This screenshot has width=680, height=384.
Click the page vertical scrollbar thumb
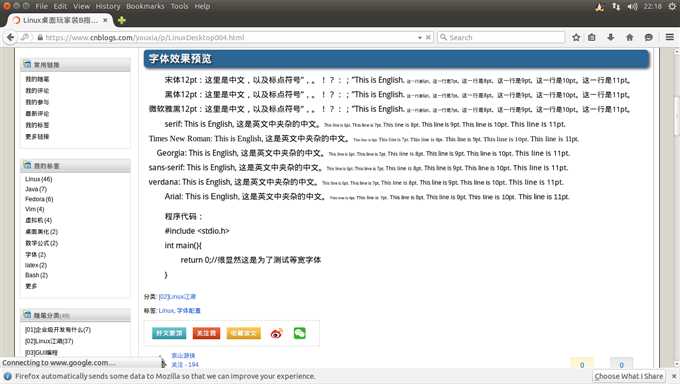coord(676,116)
